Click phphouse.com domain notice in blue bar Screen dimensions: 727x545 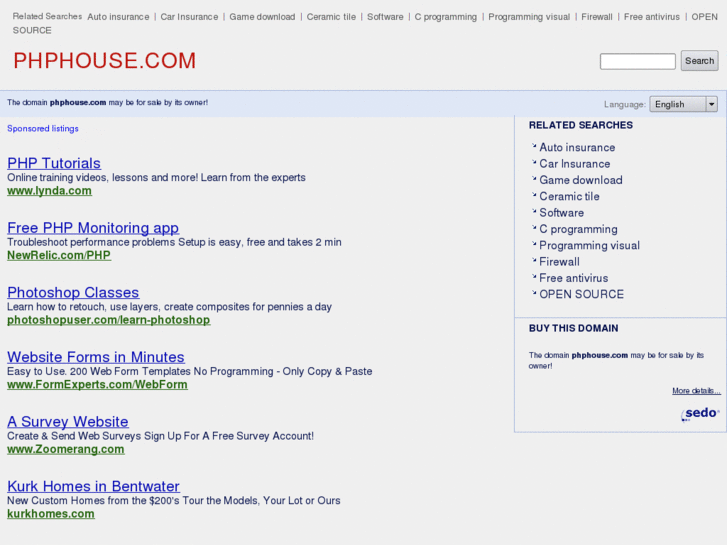[x=107, y=103]
